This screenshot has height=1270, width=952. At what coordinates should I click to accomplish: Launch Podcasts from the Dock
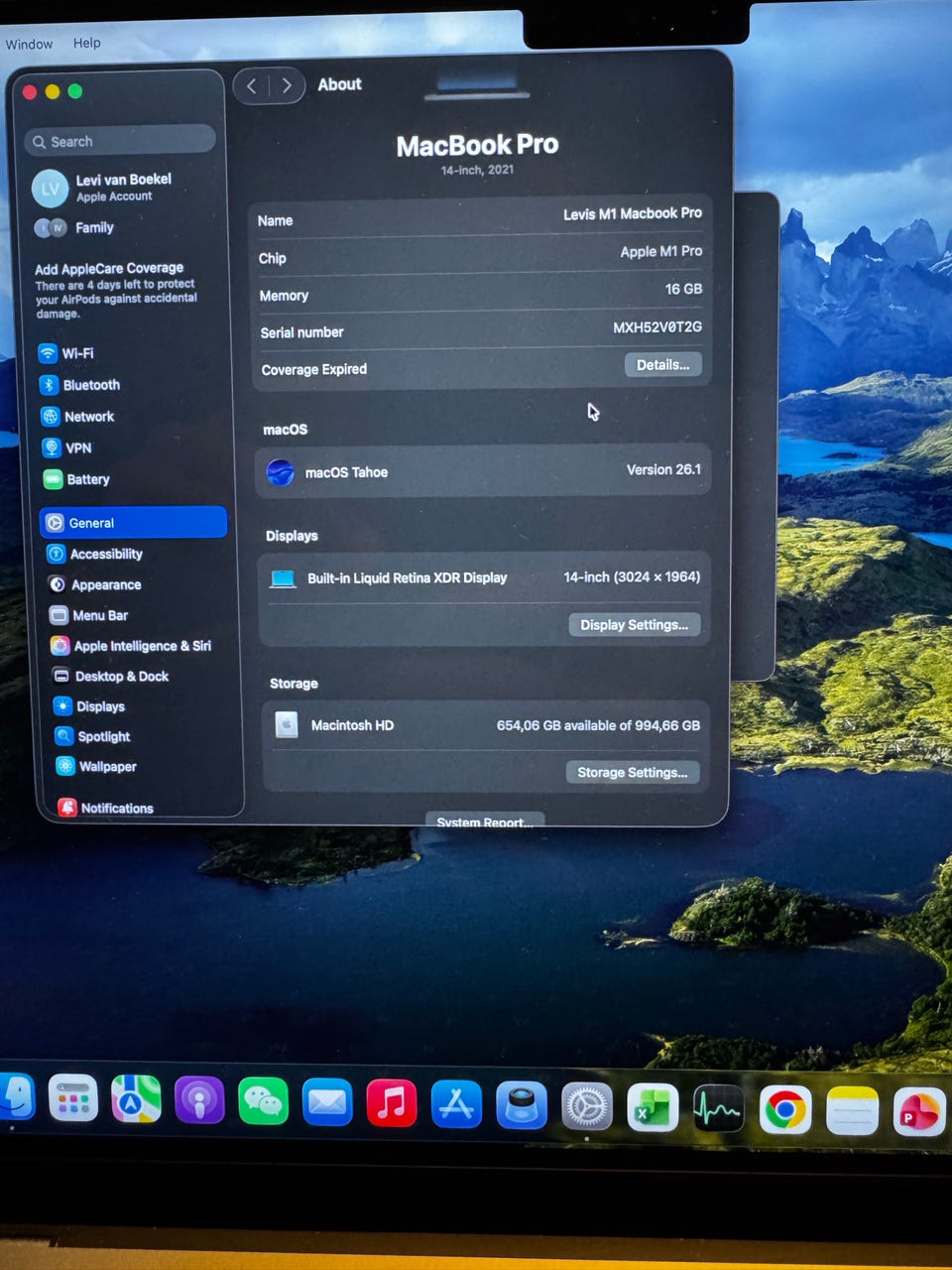tap(199, 1100)
